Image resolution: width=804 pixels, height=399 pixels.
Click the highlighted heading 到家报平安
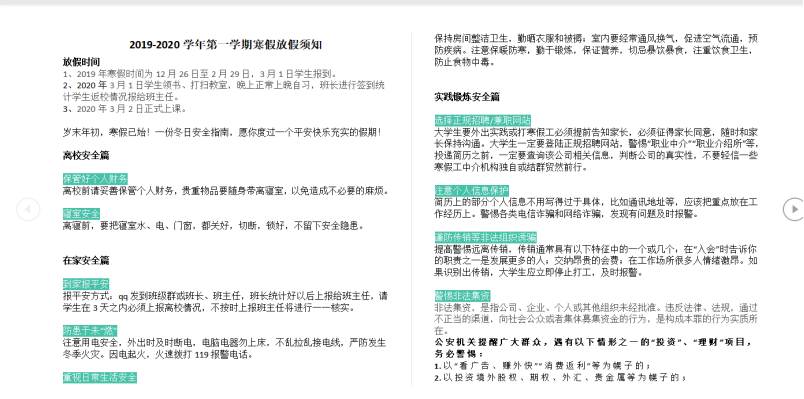[86, 284]
